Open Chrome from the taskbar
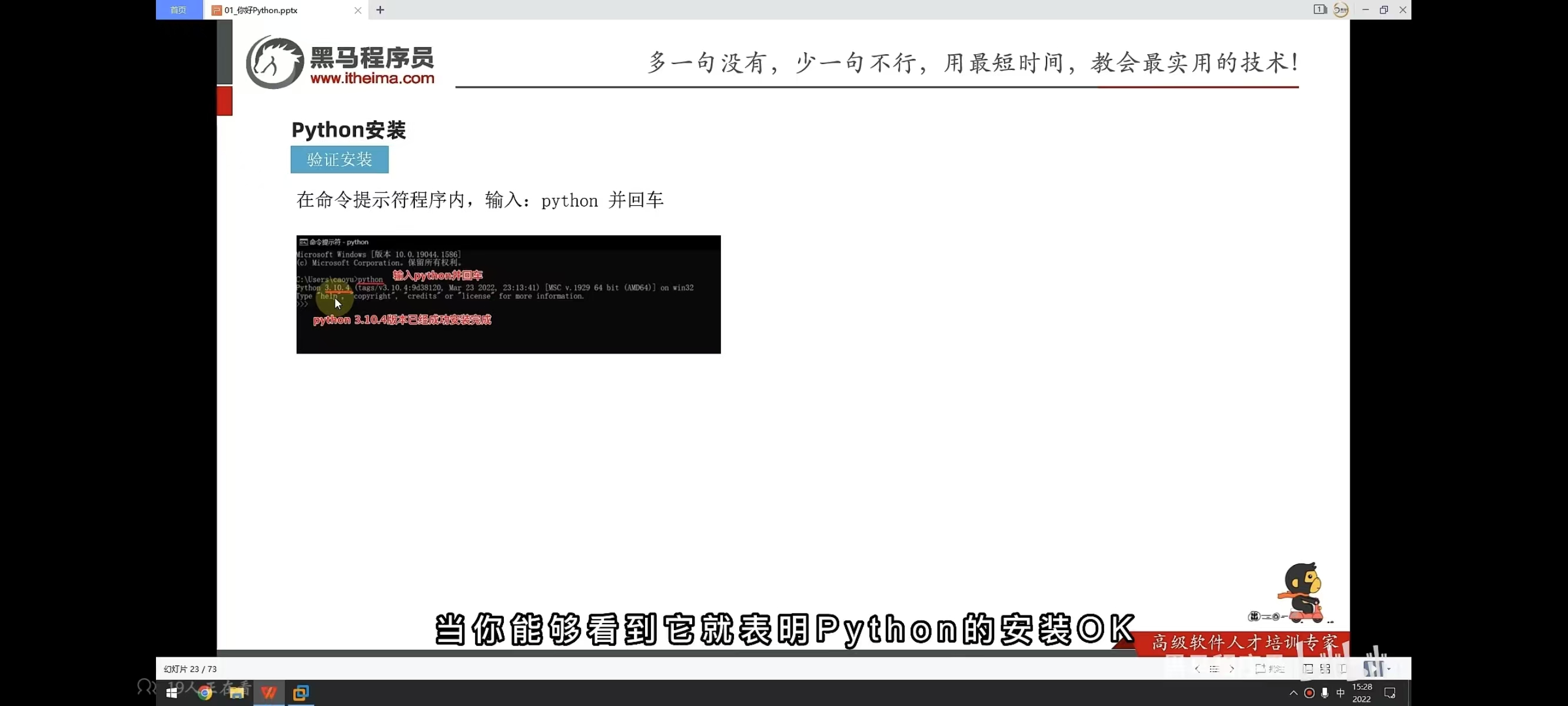Viewport: 1568px width, 706px height. tap(204, 692)
